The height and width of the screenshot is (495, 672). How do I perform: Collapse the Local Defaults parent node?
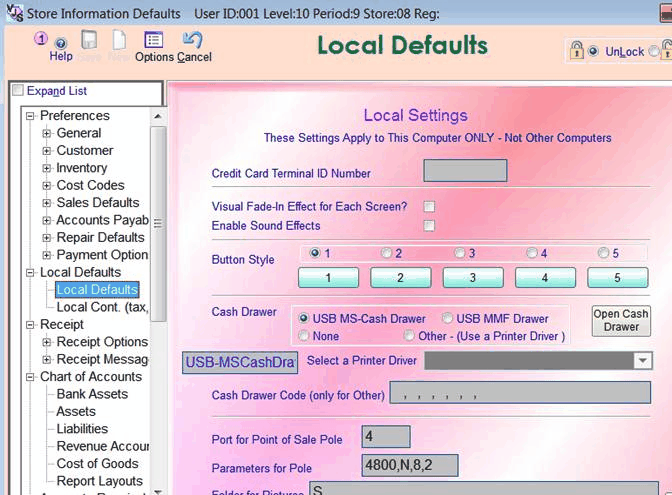[30, 273]
